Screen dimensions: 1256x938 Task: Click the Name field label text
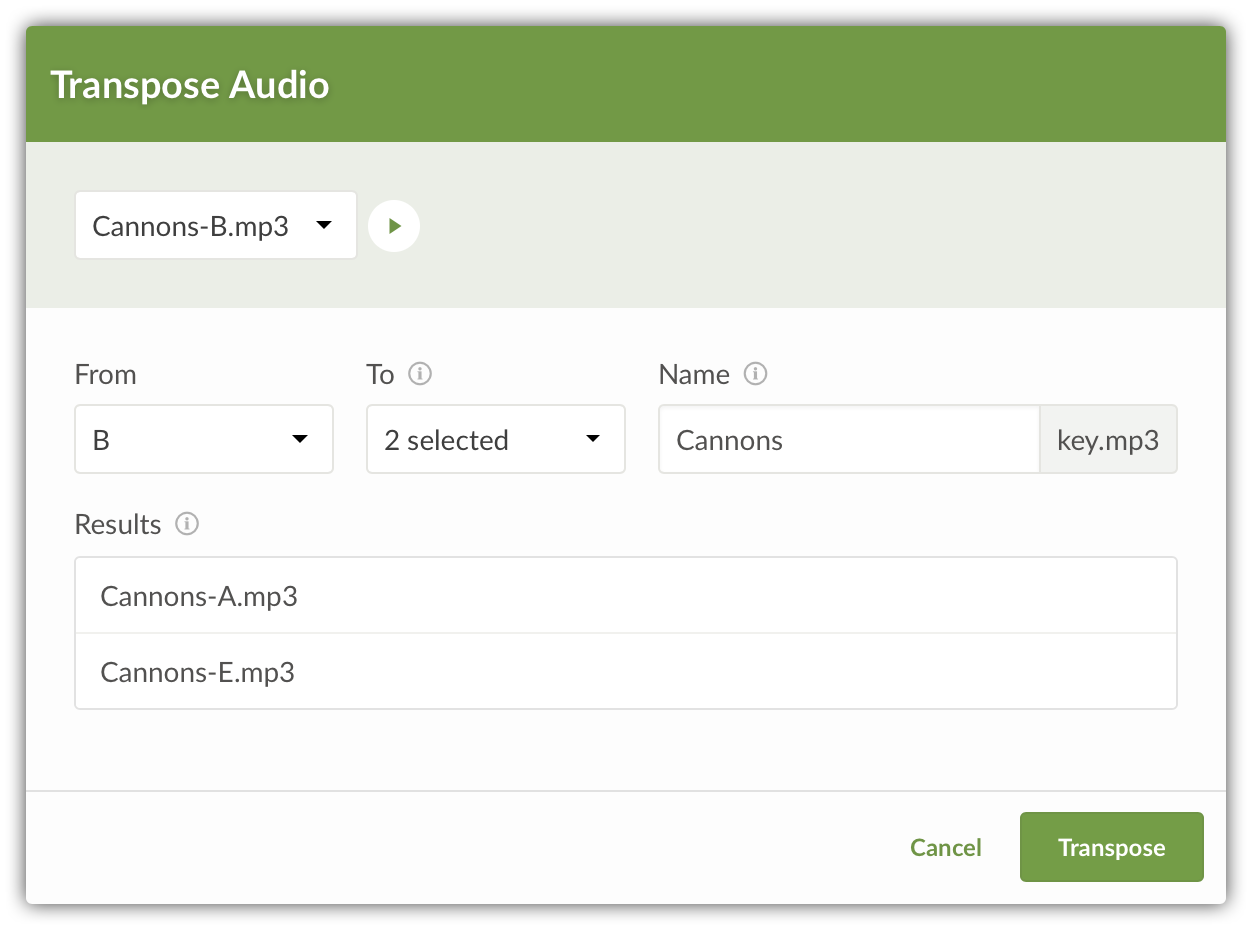point(694,374)
